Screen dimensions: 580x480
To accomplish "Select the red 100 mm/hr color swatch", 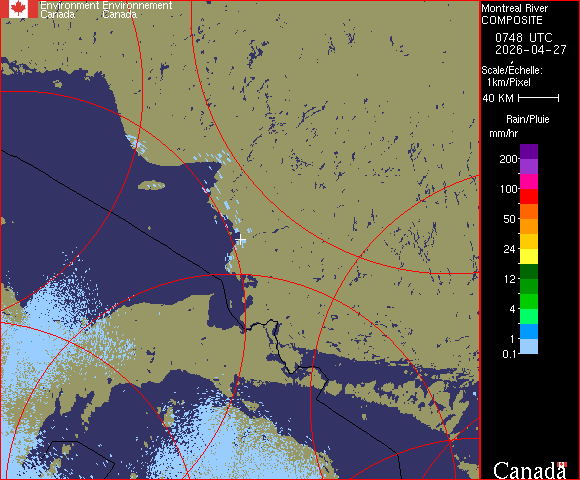I will [x=529, y=196].
